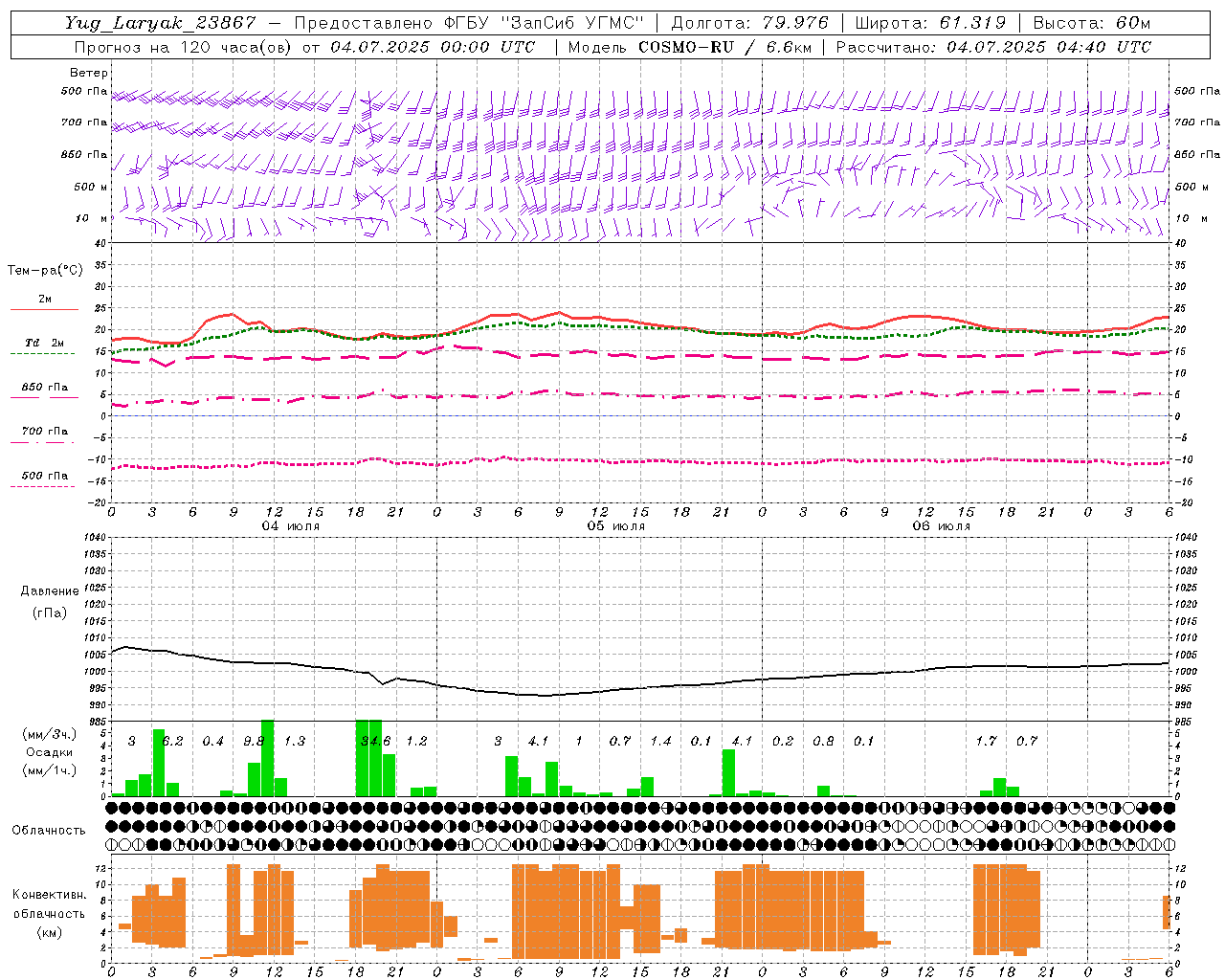Image resolution: width=1225 pixels, height=980 pixels.
Task: Click the 04 июля date label
Action: tap(291, 526)
